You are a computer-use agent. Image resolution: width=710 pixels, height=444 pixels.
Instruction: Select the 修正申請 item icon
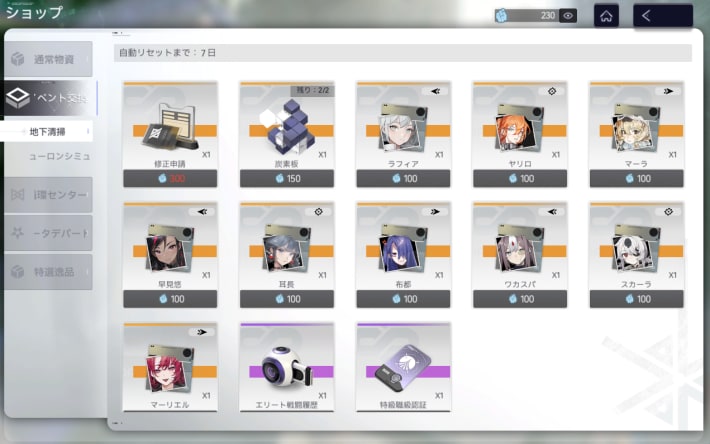point(170,127)
